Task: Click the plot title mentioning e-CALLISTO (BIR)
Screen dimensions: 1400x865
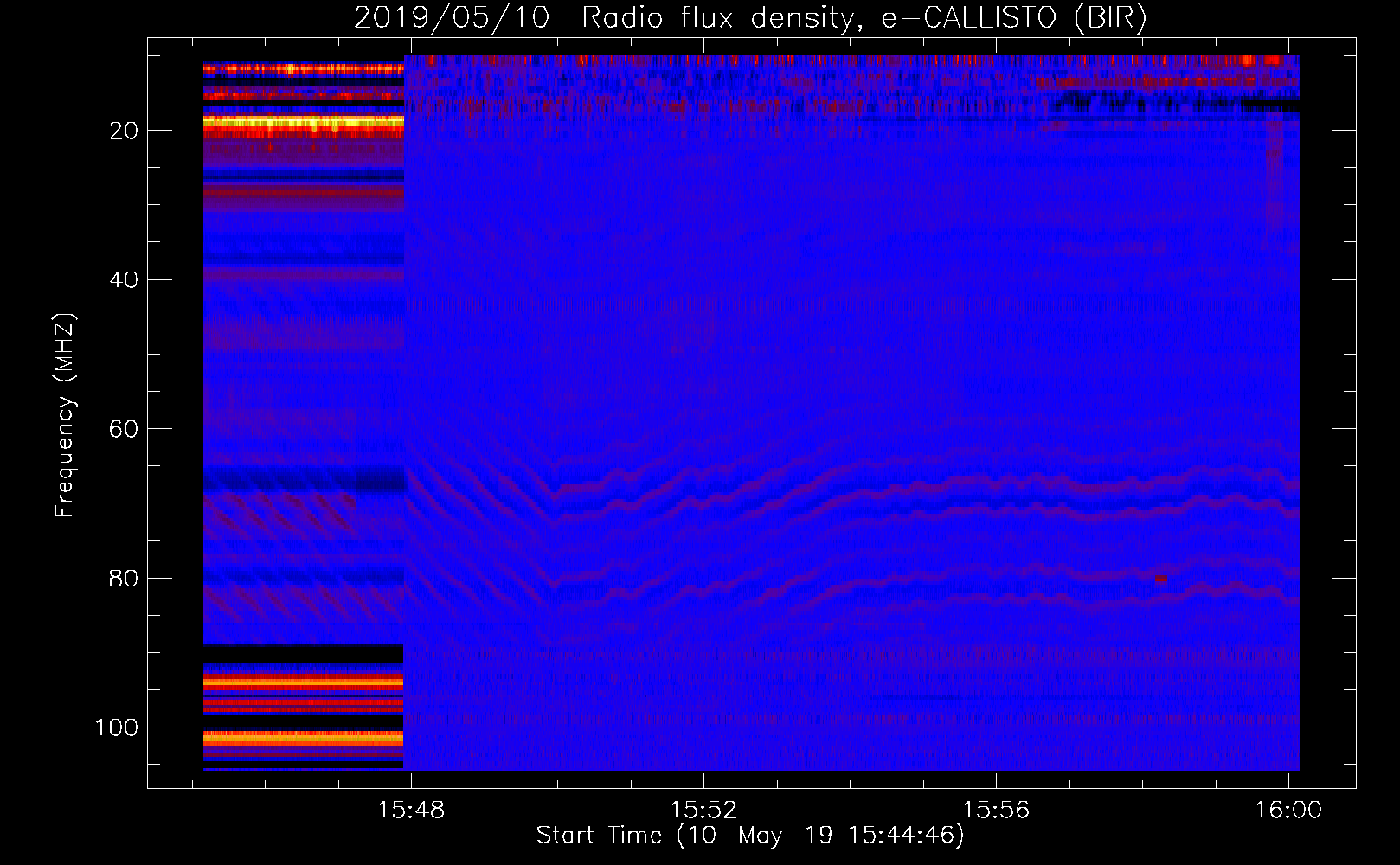Action: click(750, 18)
